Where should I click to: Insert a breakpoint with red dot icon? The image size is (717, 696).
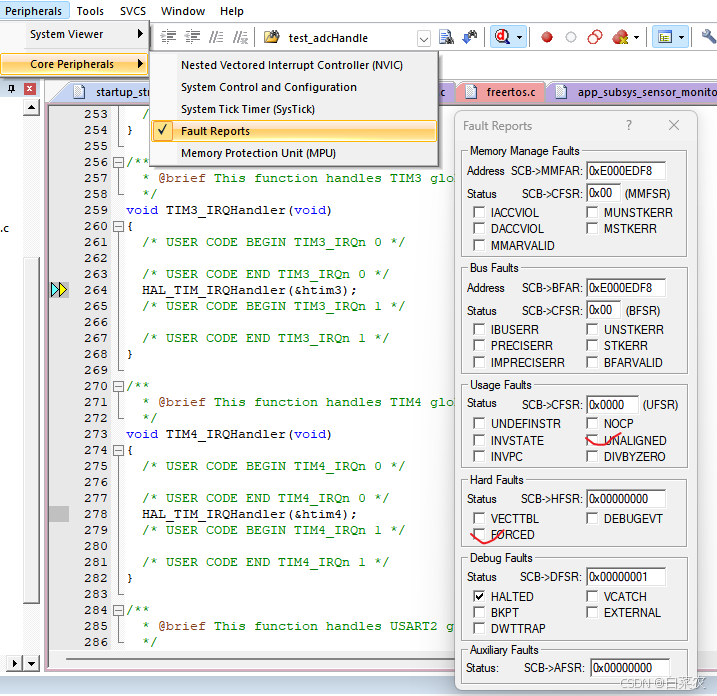(x=547, y=37)
